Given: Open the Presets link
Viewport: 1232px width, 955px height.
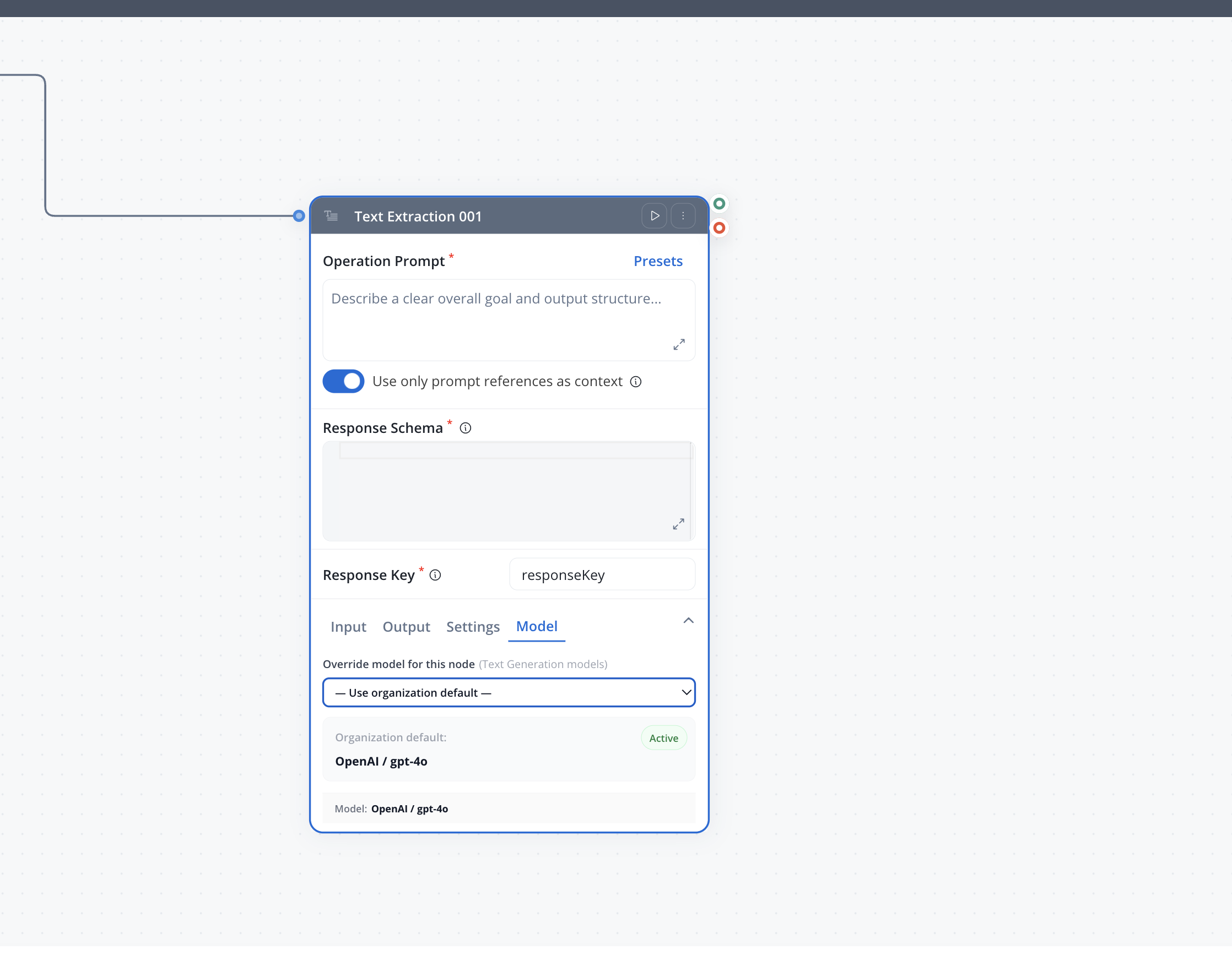Looking at the screenshot, I should click(x=658, y=261).
